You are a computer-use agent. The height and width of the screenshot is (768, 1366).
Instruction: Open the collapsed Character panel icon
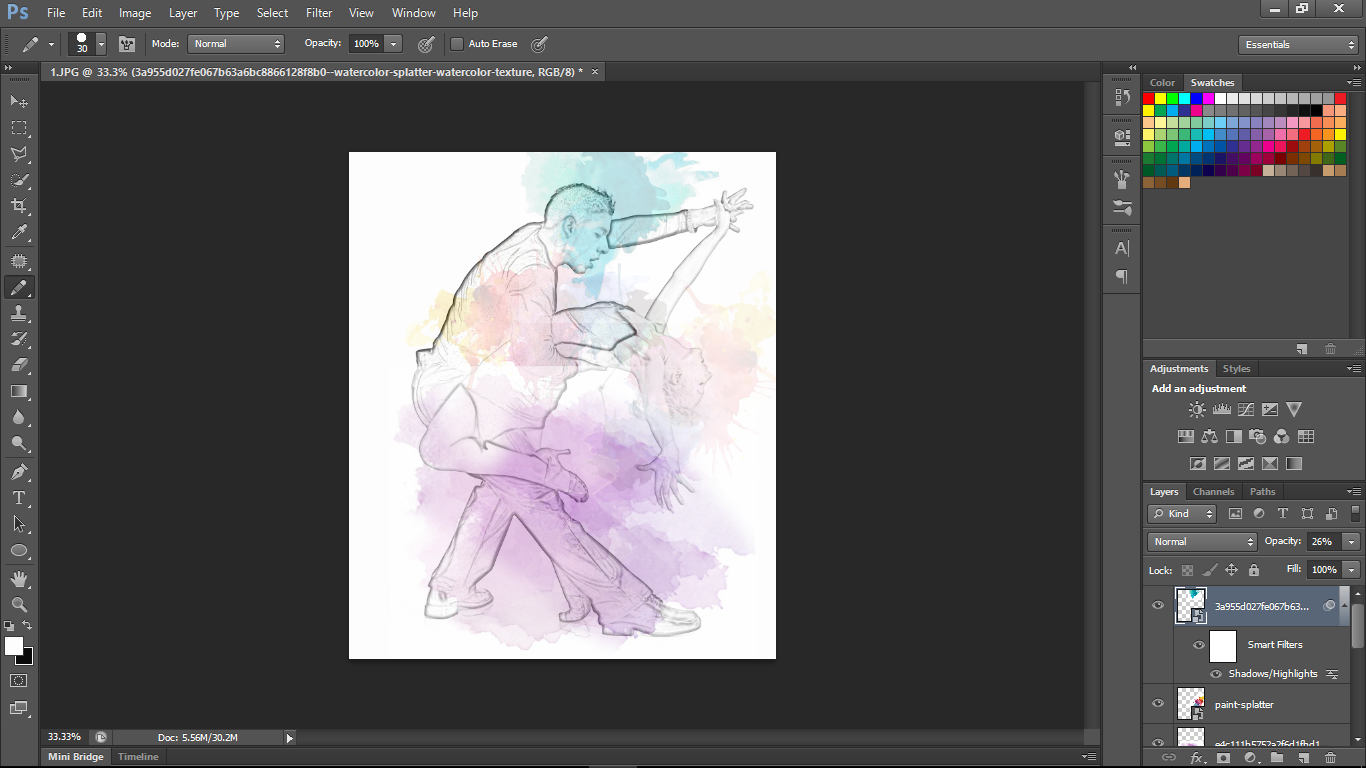[x=1122, y=248]
